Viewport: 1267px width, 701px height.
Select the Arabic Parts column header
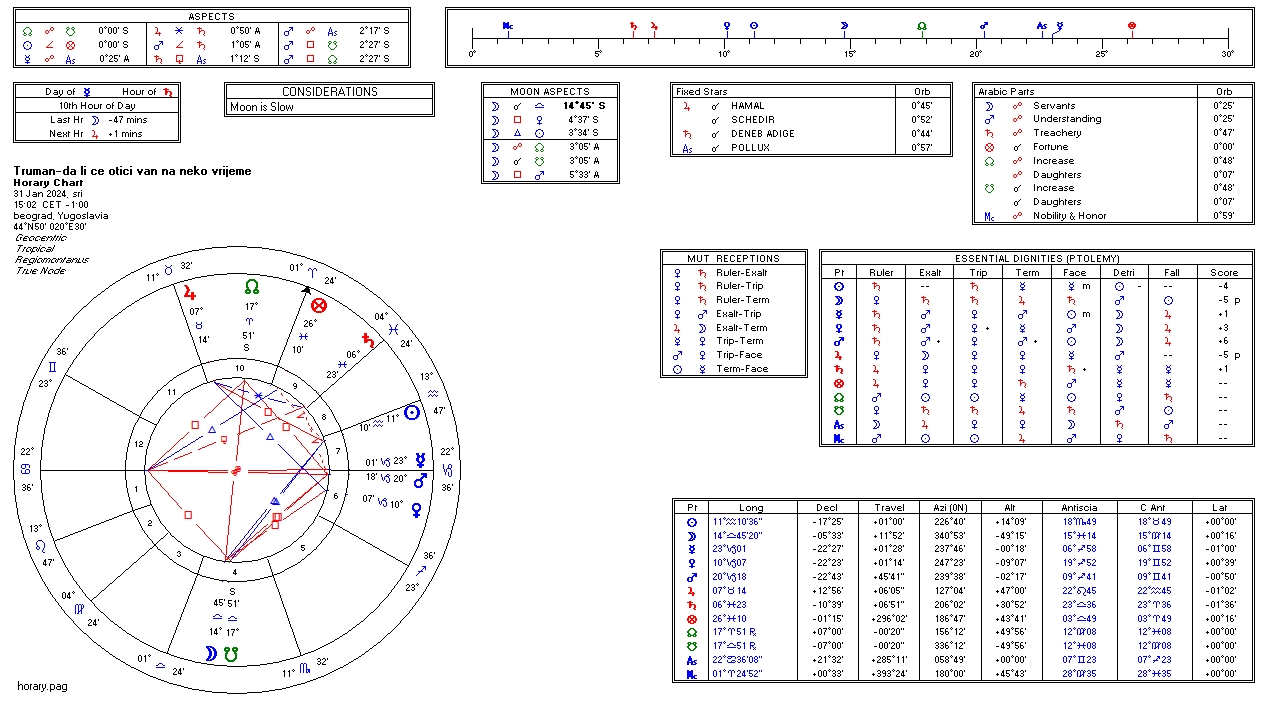[1006, 91]
